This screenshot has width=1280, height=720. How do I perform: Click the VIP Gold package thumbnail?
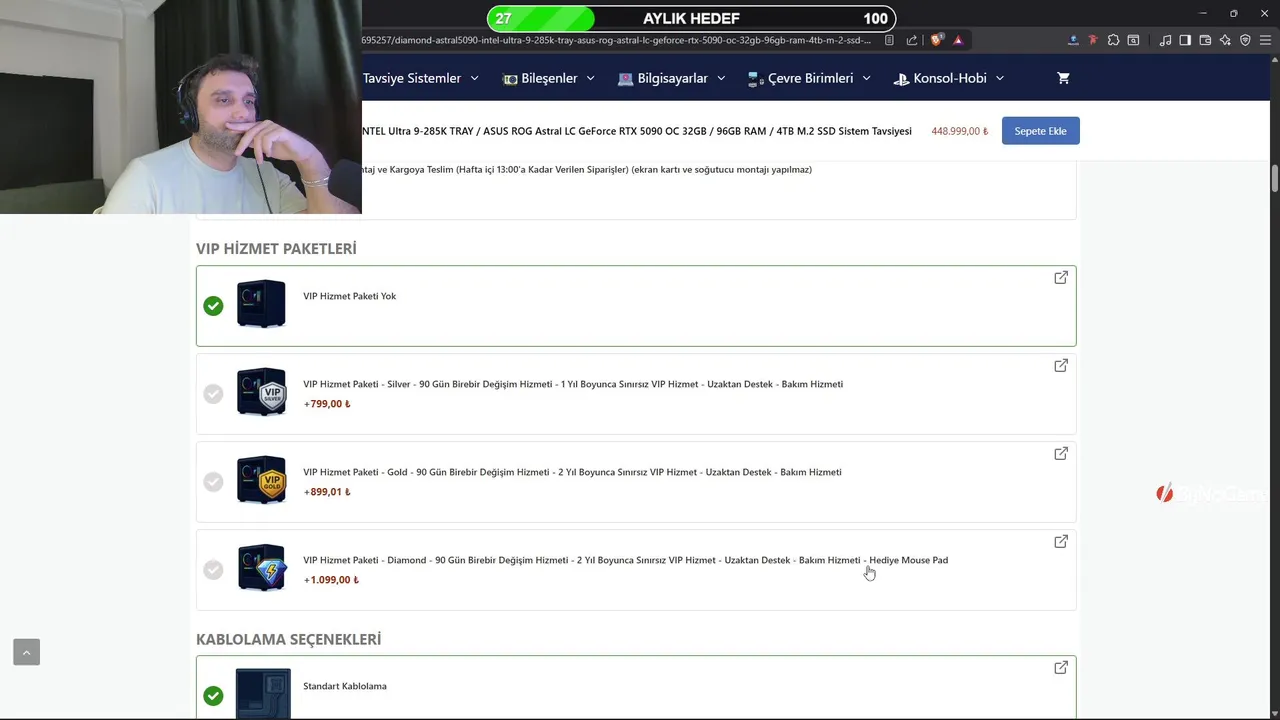point(261,480)
